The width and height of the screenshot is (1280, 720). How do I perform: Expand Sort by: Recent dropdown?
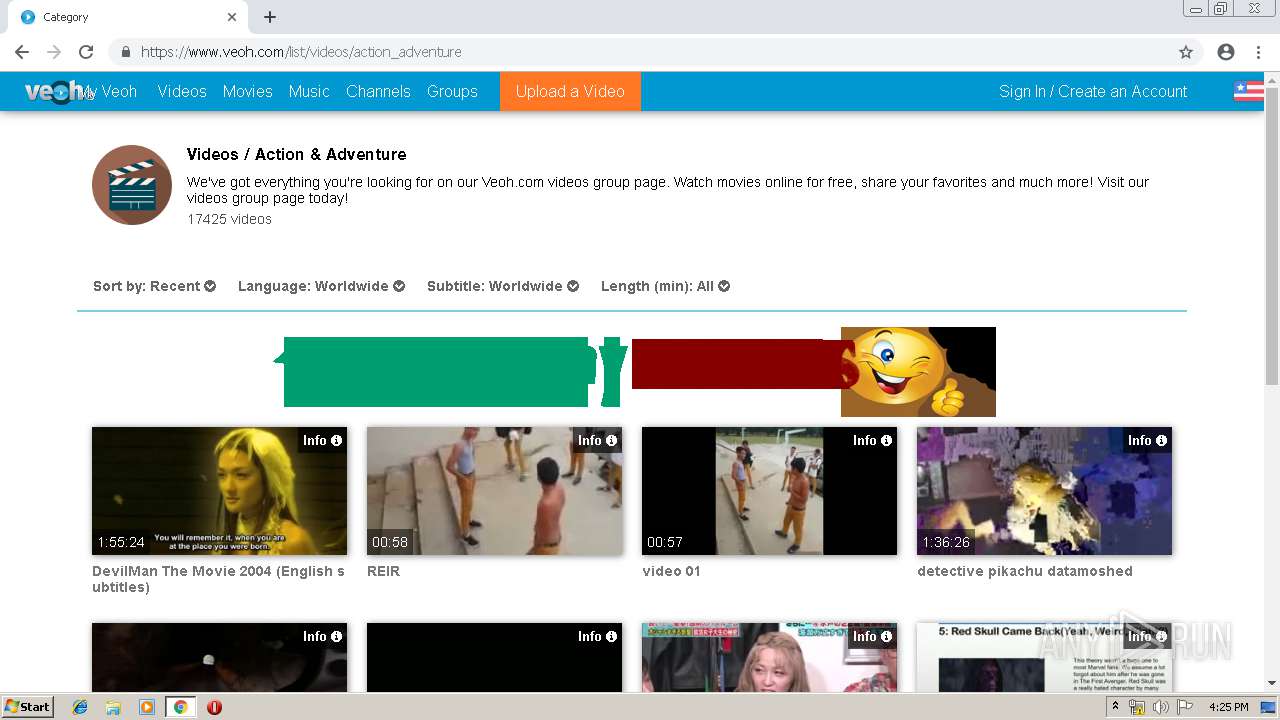coord(154,286)
